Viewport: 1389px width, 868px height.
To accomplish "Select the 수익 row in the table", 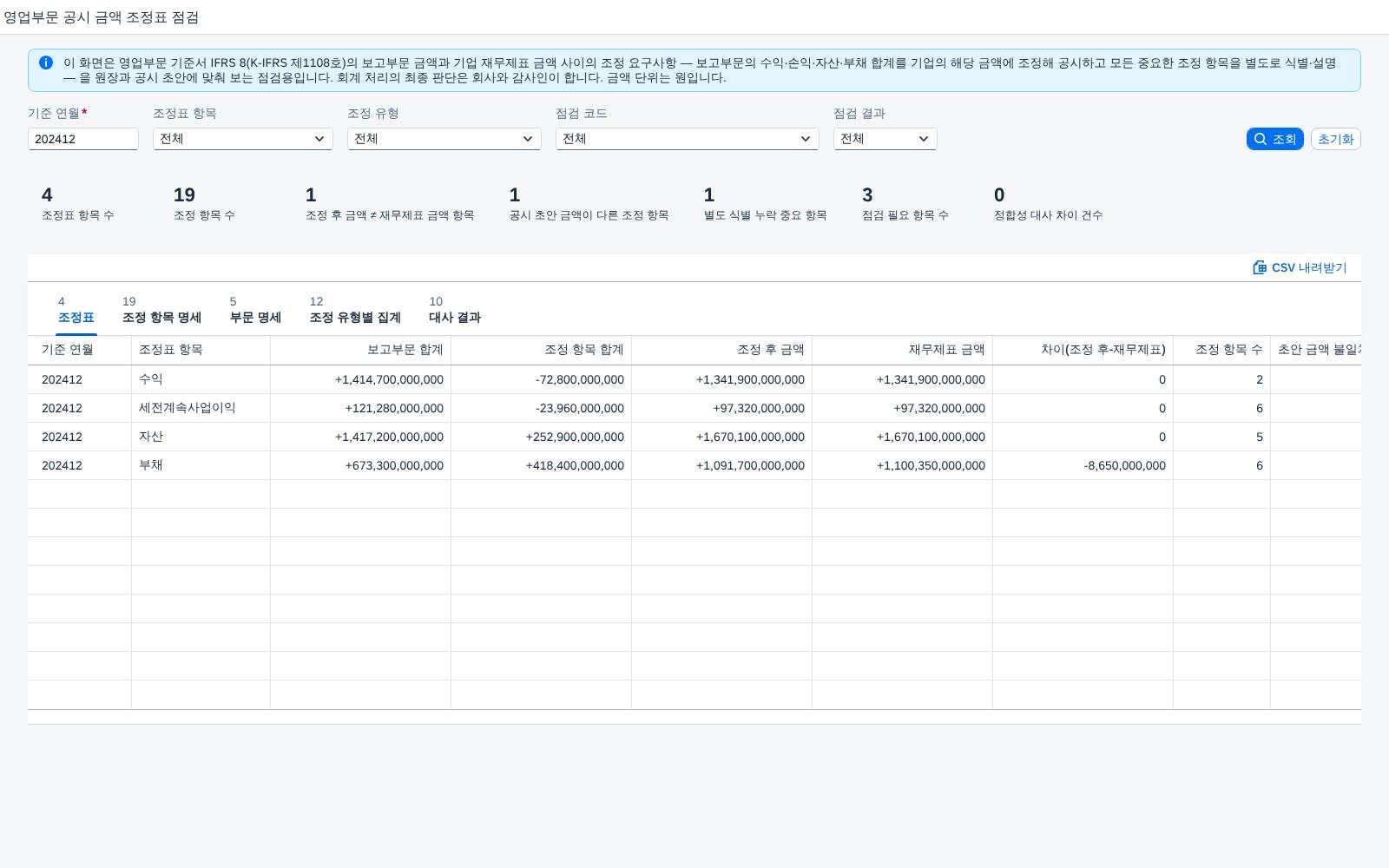I will tap(694, 379).
